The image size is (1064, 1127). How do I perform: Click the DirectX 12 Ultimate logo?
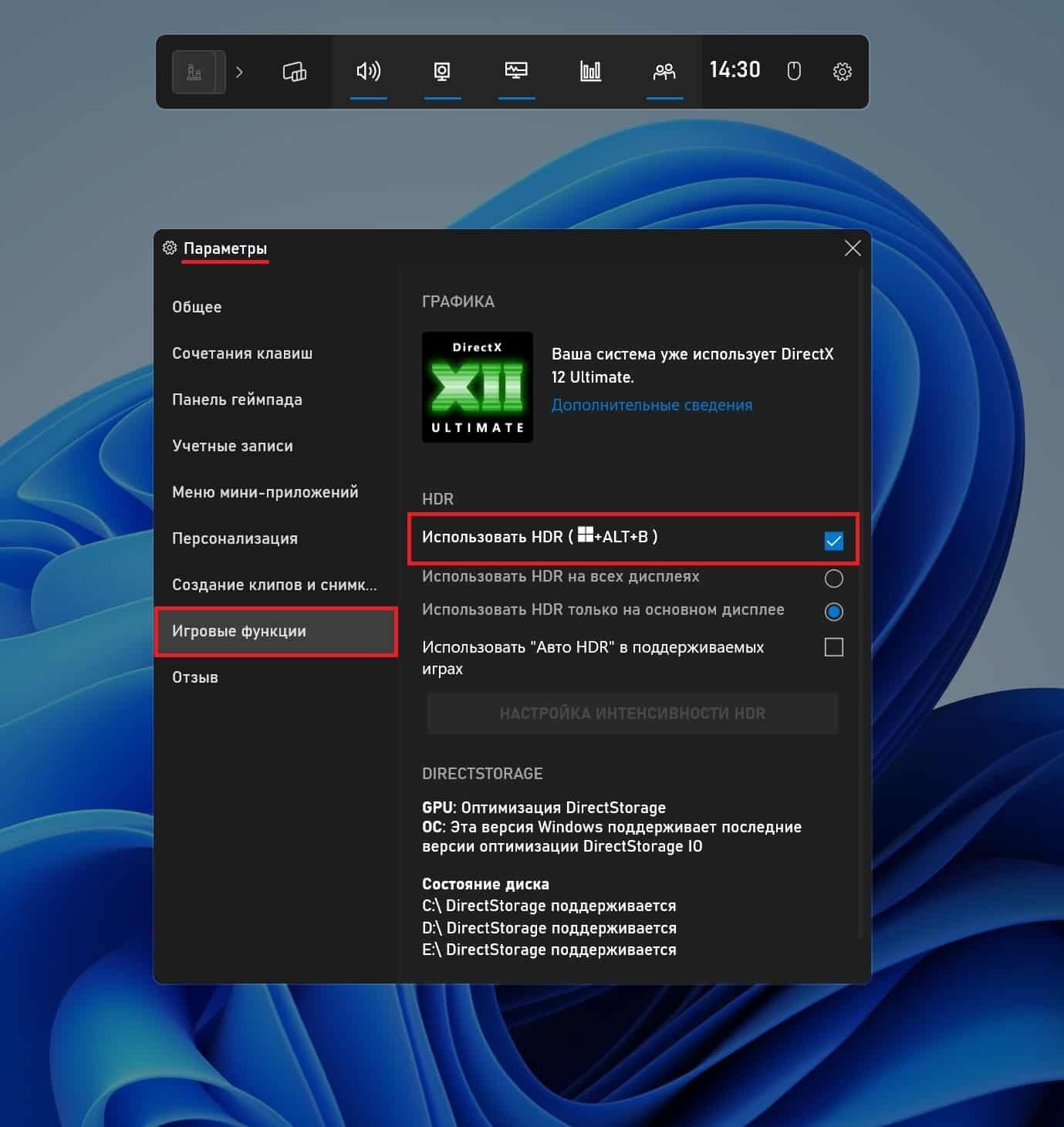click(x=478, y=387)
